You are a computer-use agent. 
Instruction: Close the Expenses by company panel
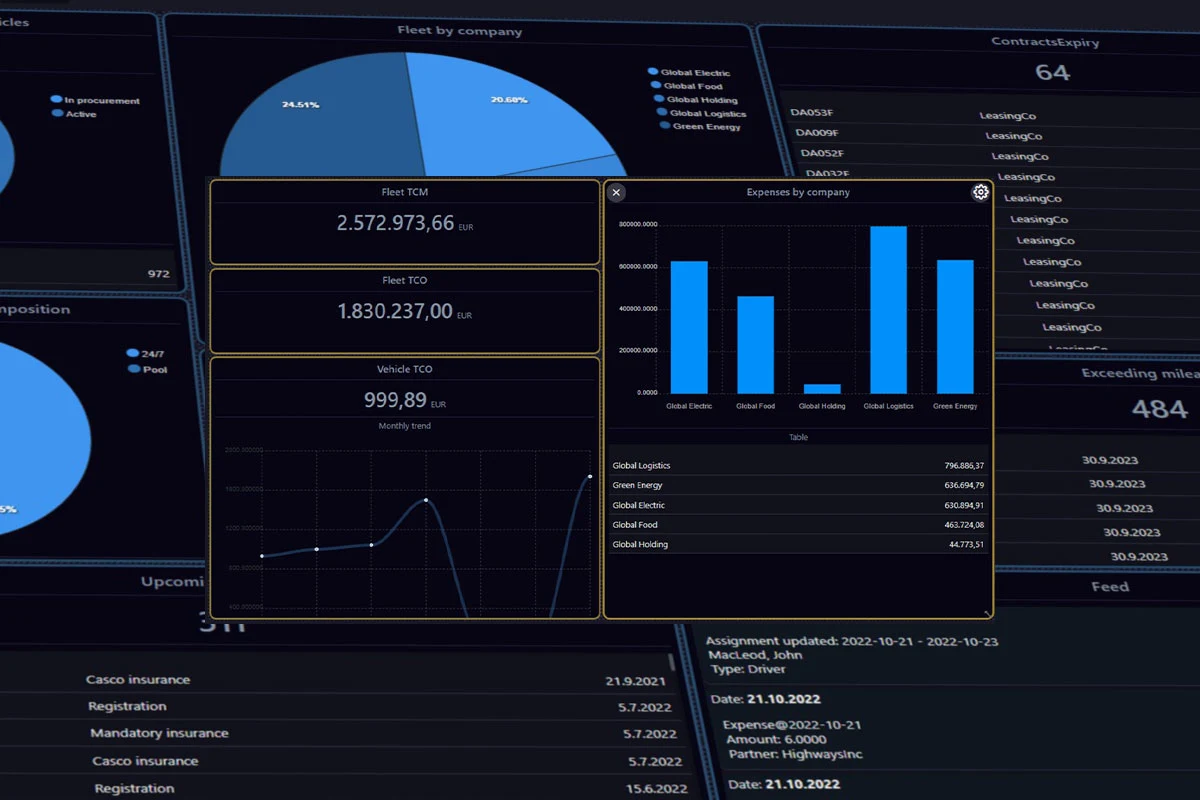[616, 192]
